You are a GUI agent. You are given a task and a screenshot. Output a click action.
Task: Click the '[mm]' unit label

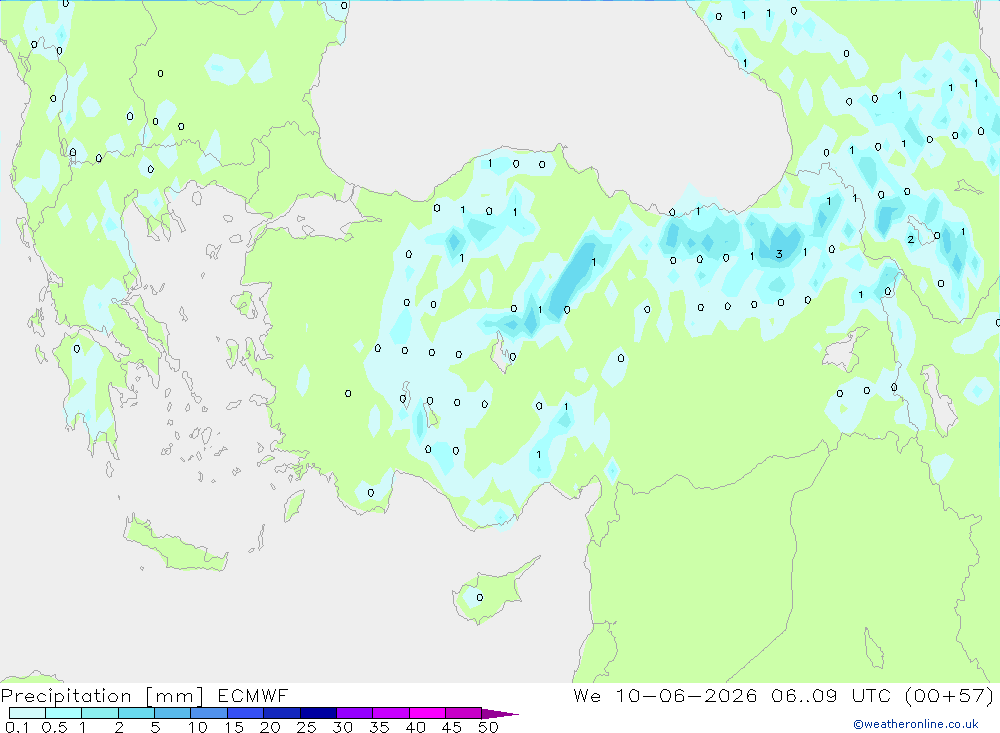pyautogui.click(x=175, y=696)
